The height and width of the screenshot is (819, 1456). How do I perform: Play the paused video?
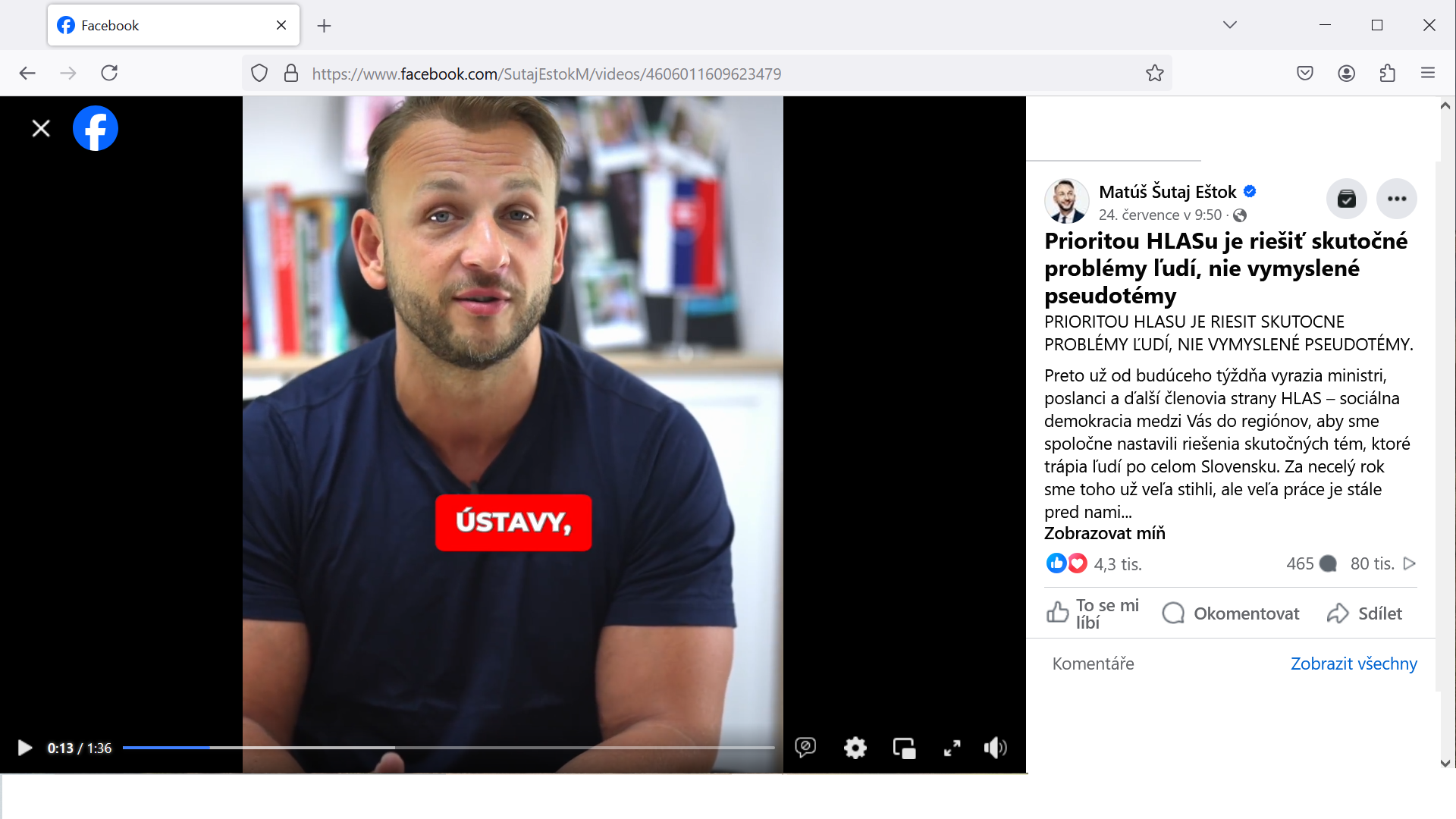24,748
